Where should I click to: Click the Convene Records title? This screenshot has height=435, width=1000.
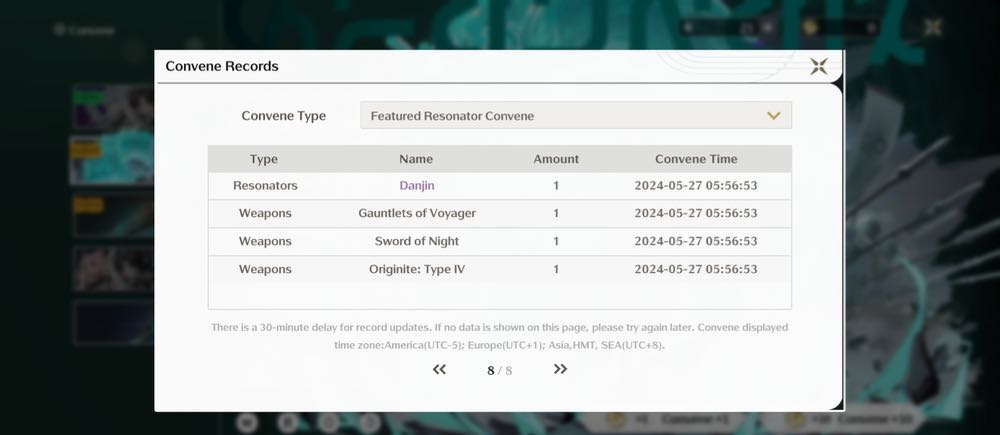(x=222, y=66)
